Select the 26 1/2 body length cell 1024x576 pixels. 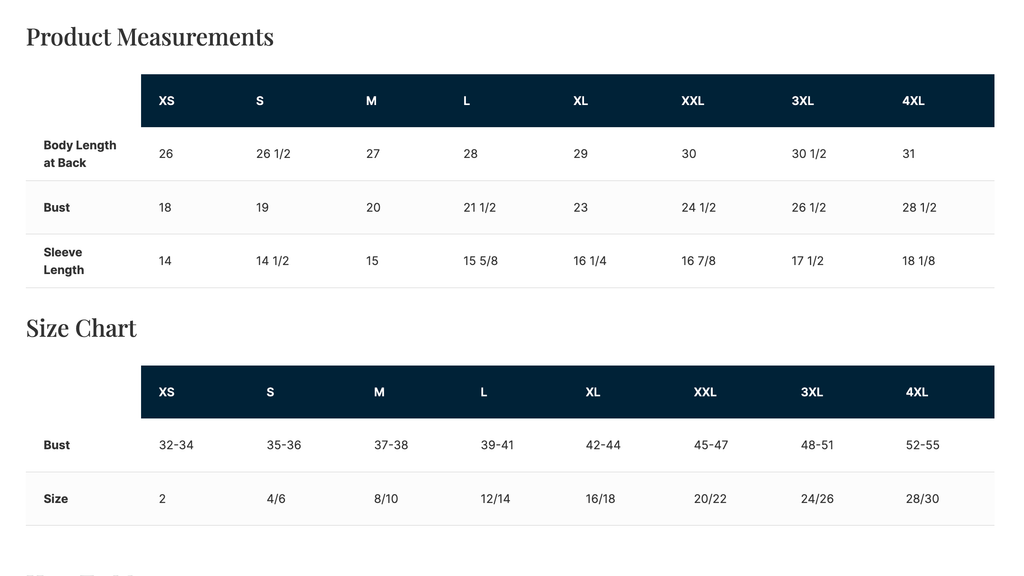tap(273, 154)
